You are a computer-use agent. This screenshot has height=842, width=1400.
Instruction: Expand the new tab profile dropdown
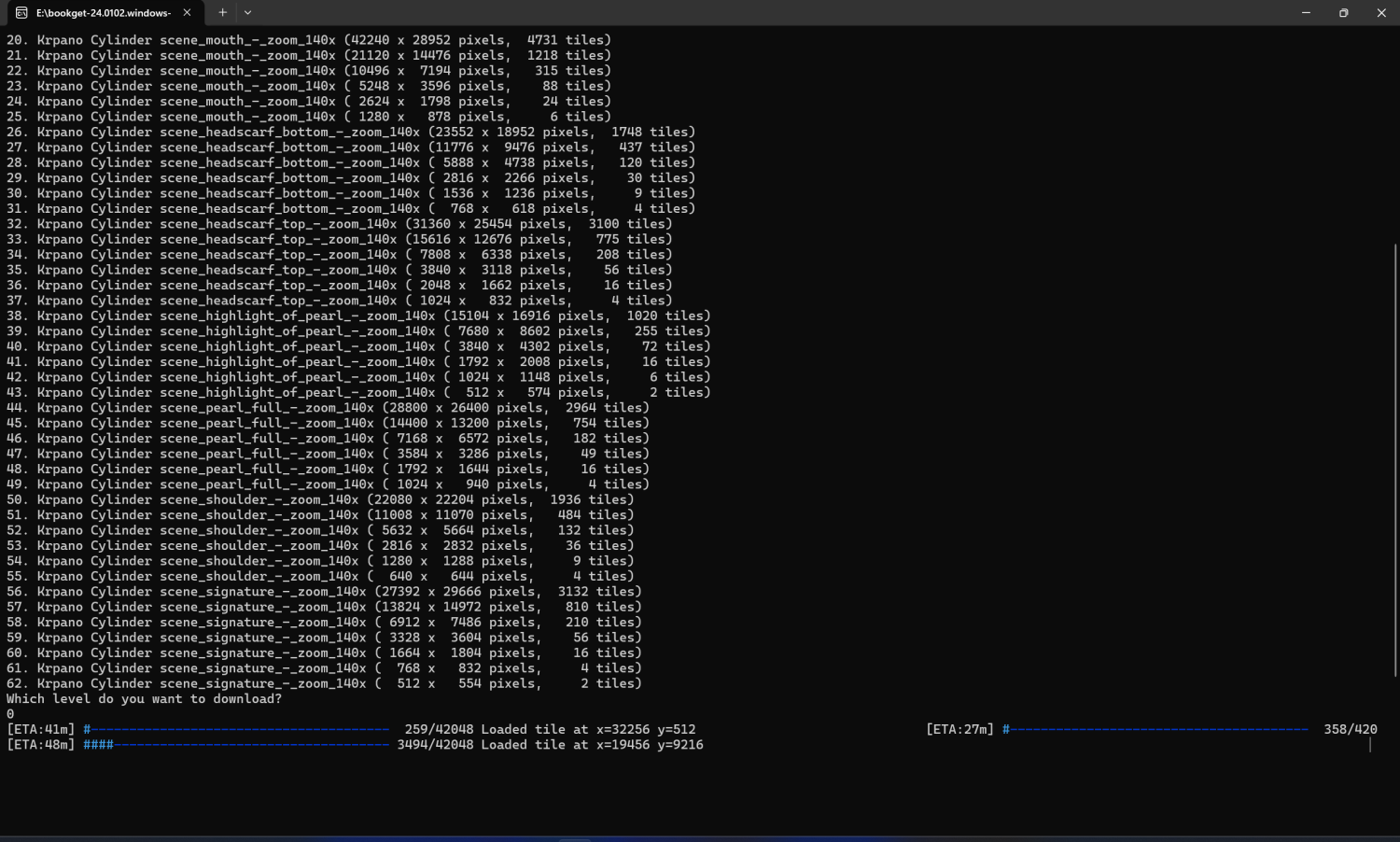coord(247,13)
